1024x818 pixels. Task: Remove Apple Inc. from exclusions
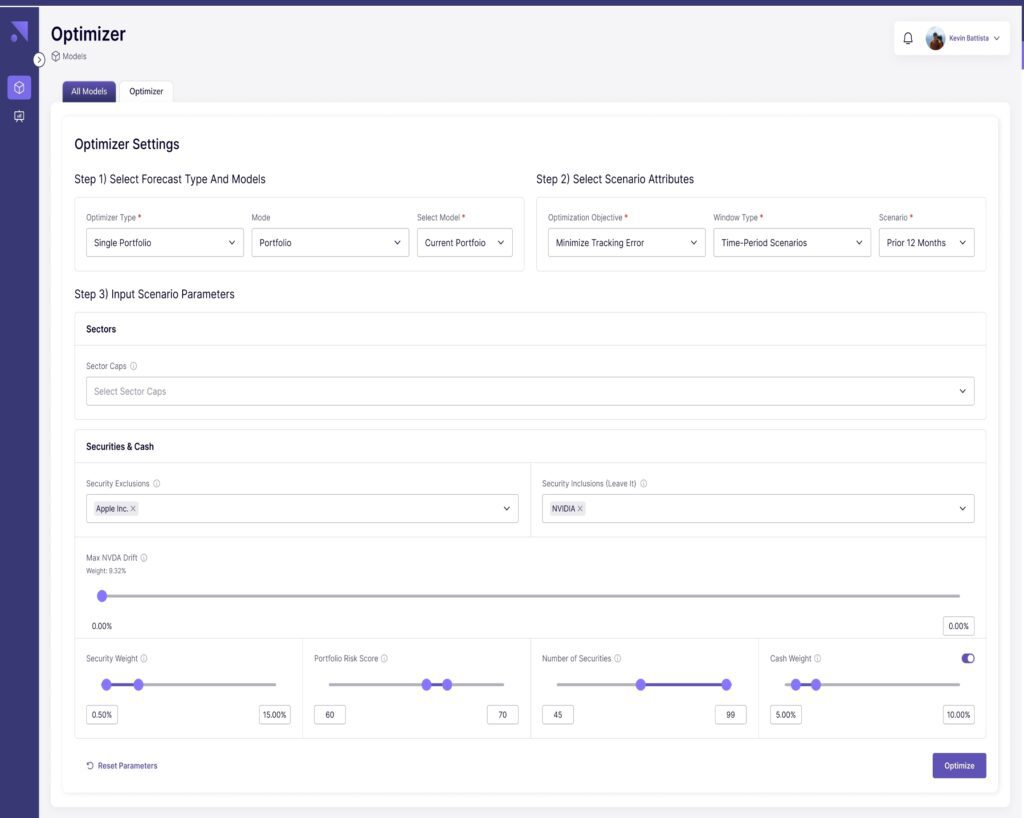133,509
